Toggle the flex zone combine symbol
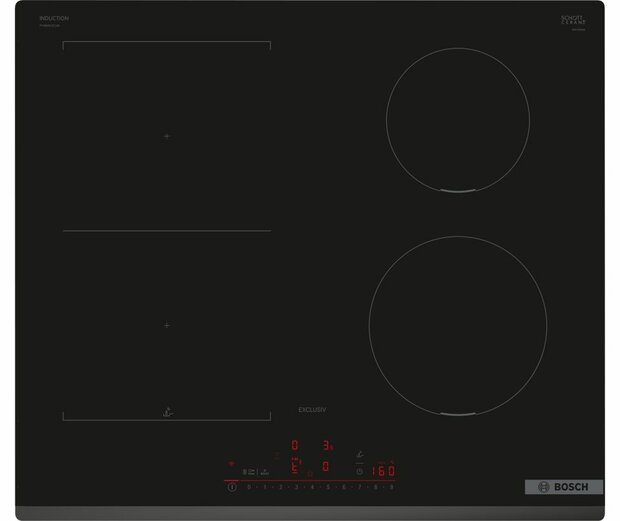The height and width of the screenshot is (521, 620). tap(249, 471)
